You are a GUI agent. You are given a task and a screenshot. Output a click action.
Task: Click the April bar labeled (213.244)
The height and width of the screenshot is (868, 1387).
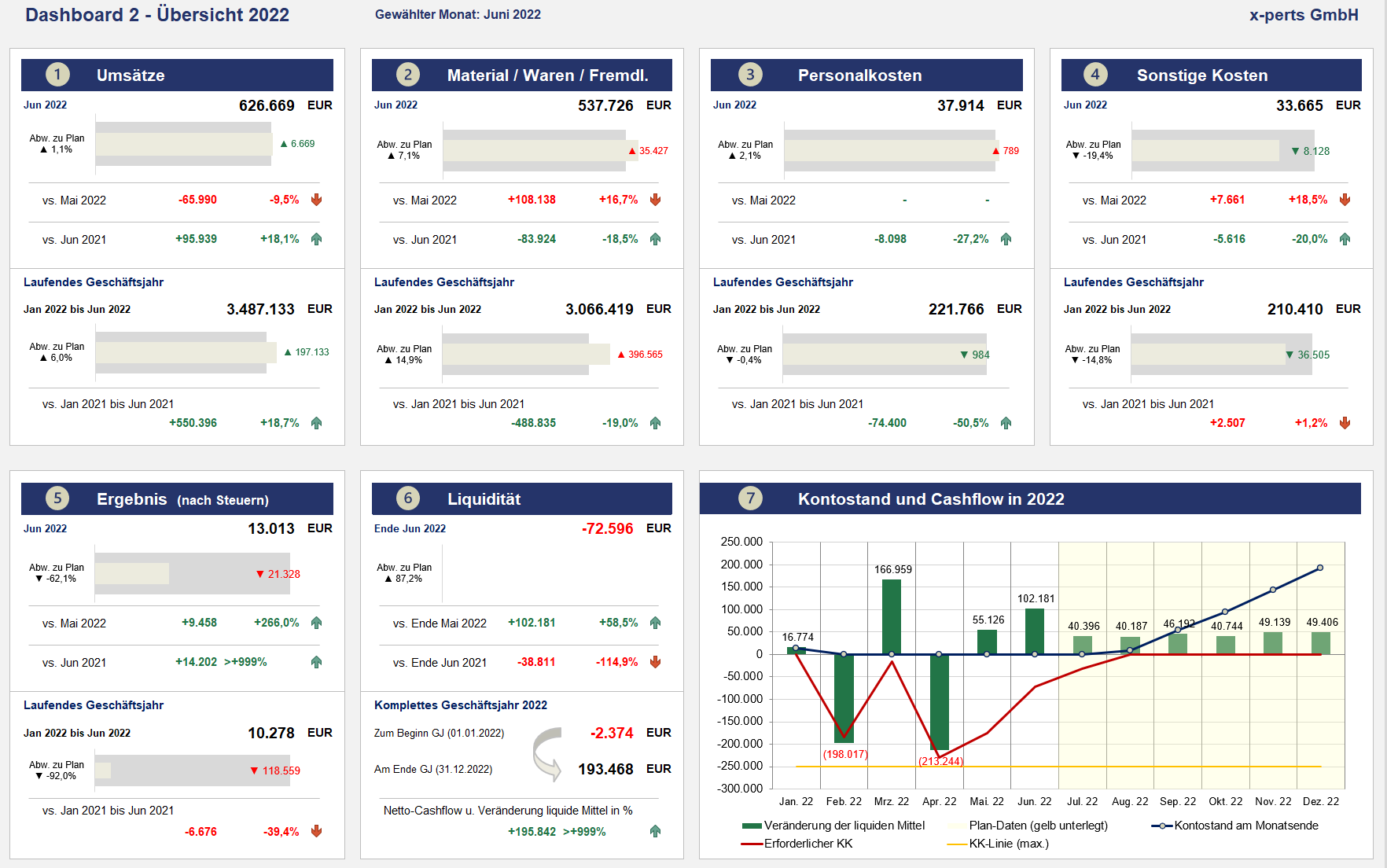pos(940,701)
